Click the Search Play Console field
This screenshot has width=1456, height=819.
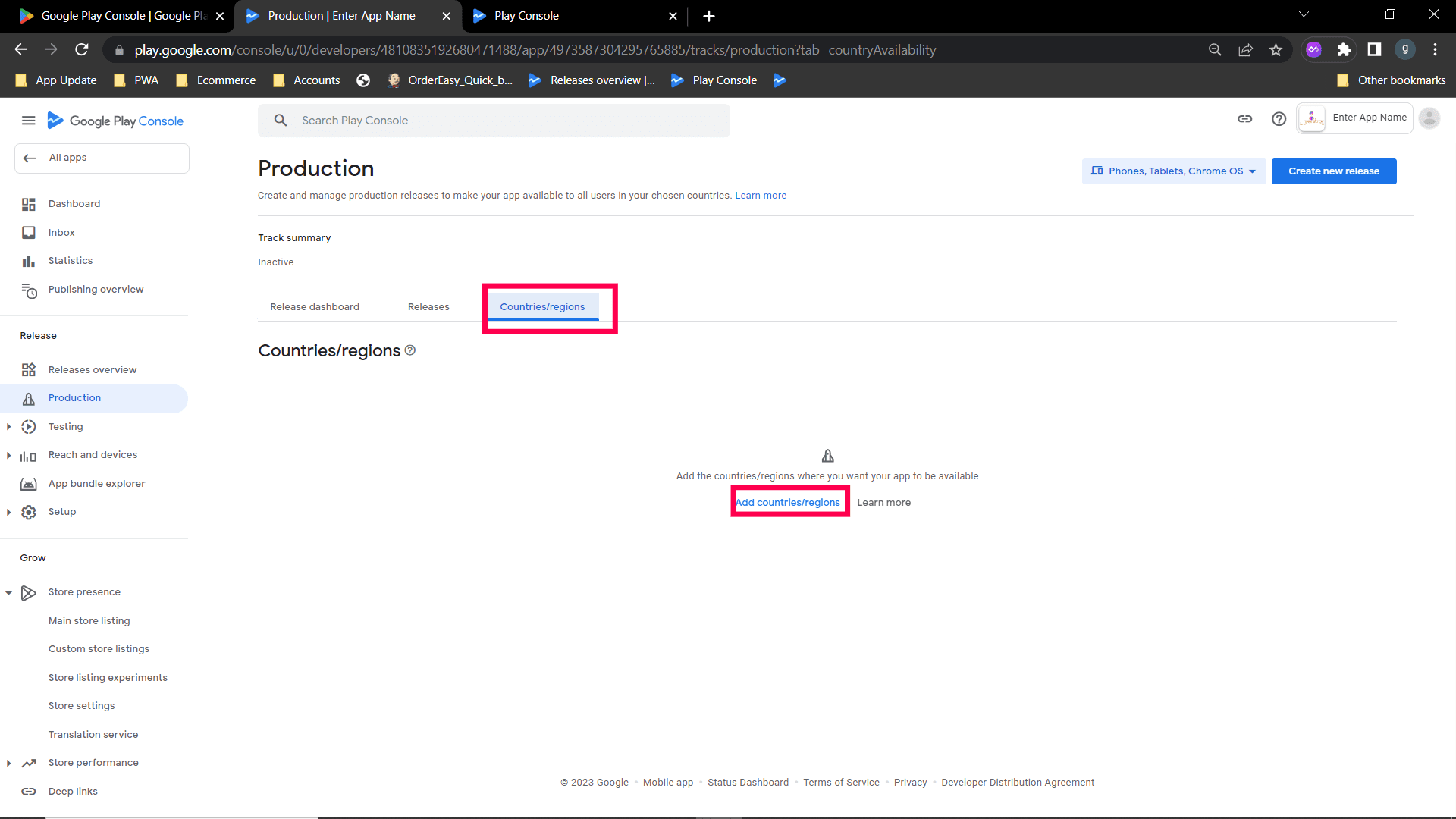click(493, 121)
